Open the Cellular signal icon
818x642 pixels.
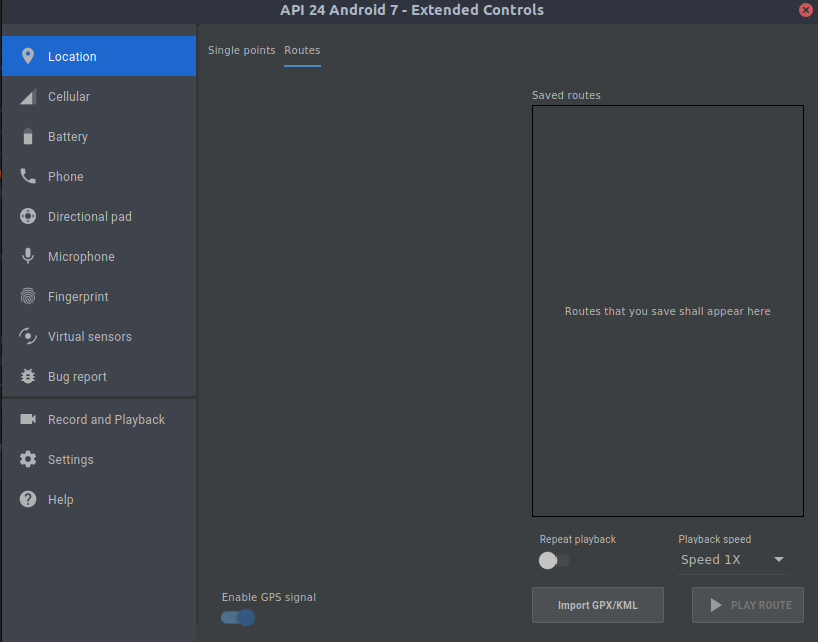click(x=28, y=97)
